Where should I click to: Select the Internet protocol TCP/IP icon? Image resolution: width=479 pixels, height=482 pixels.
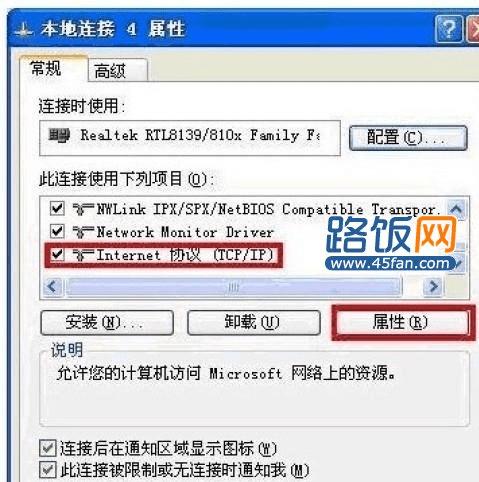pyautogui.click(x=83, y=255)
